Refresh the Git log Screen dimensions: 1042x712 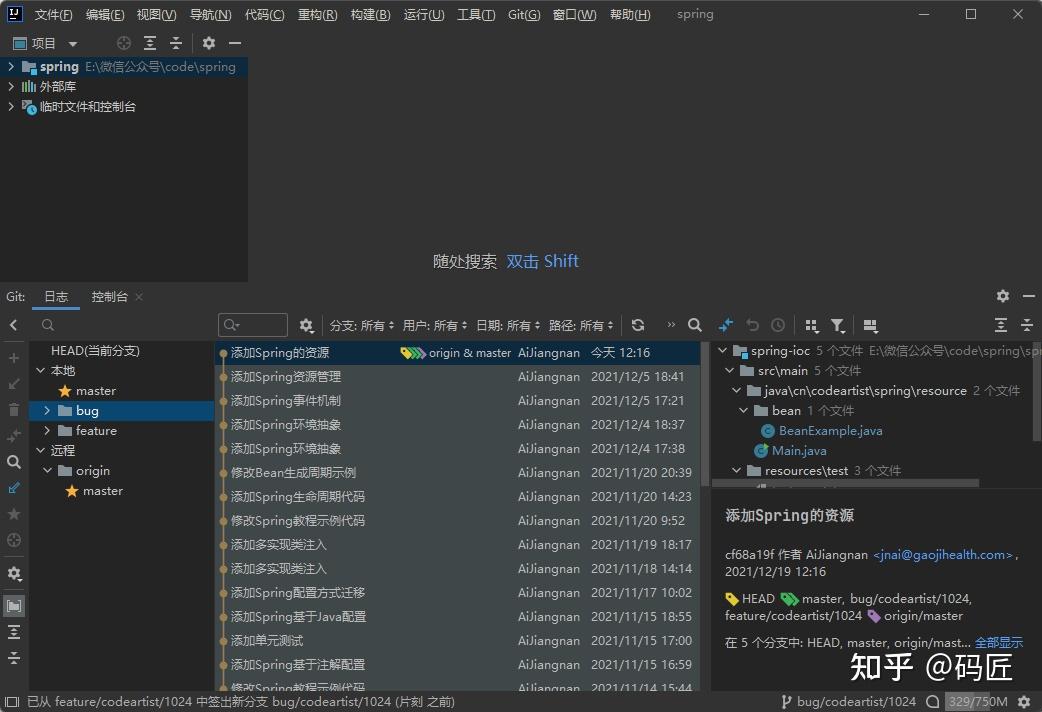tap(638, 325)
